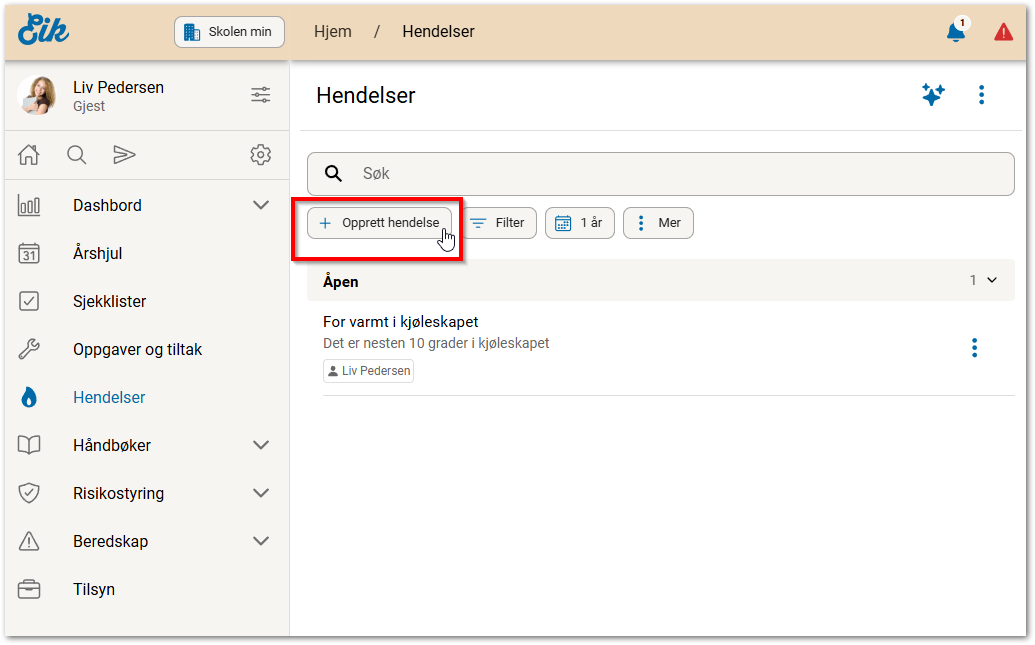1035x645 pixels.
Task: Go to Oppgaver og tiltak
Action: pyautogui.click(x=137, y=349)
